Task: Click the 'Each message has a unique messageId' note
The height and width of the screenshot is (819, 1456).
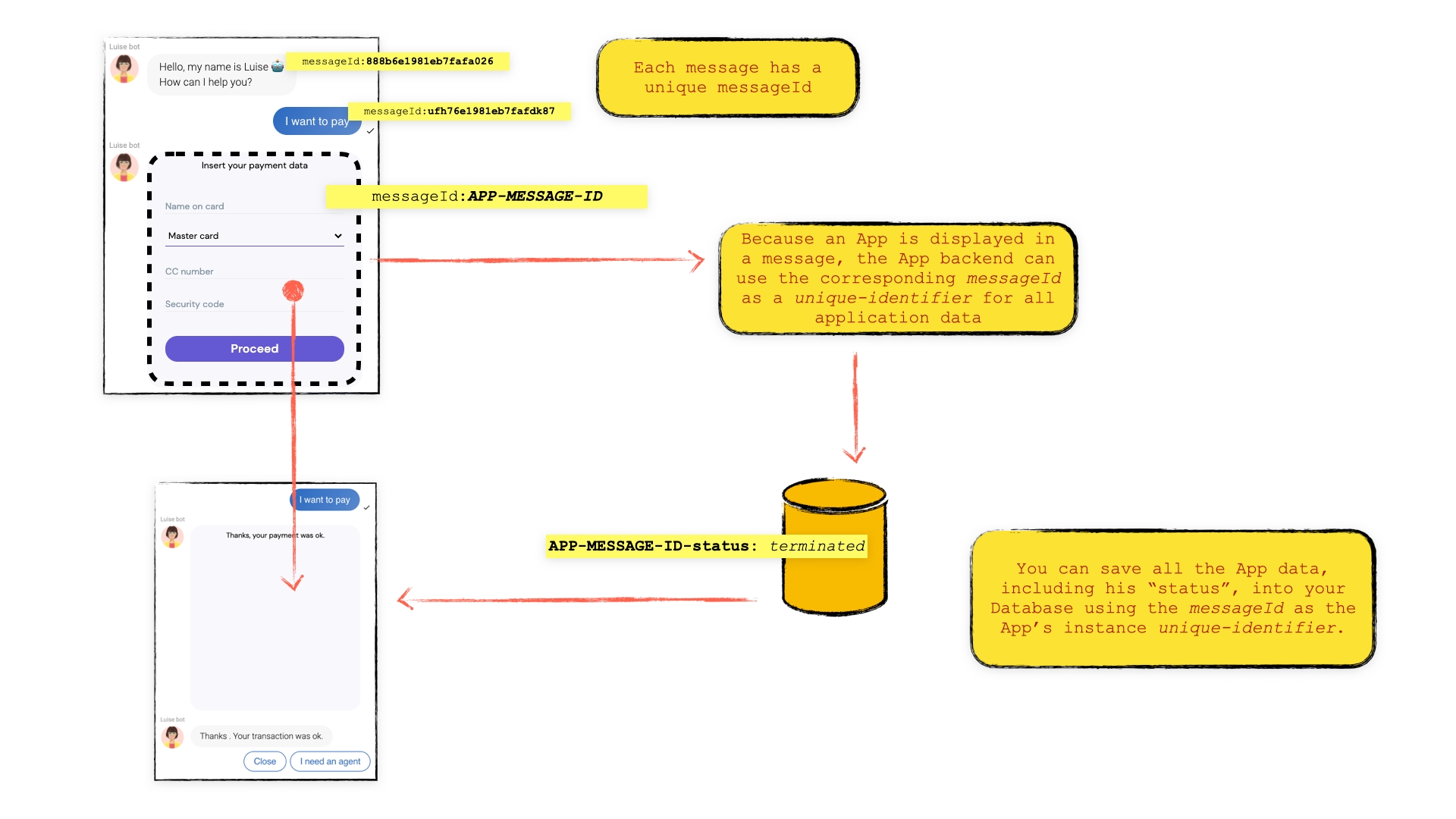Action: [x=727, y=77]
